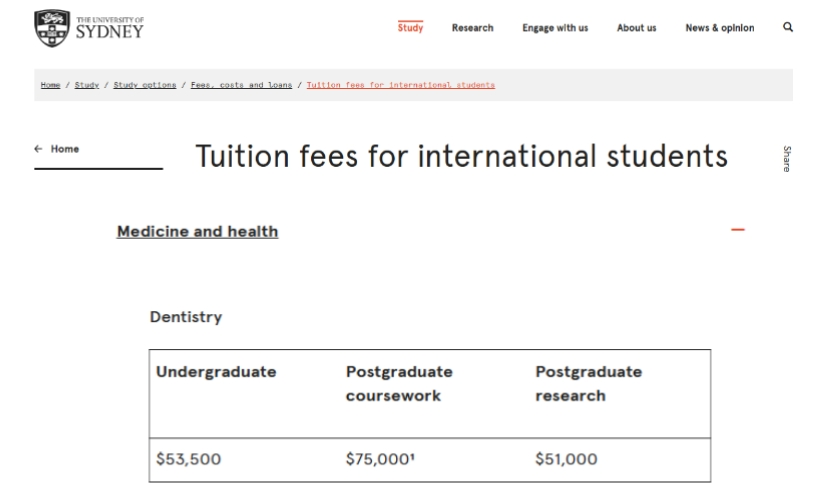
Task: Click the back arrow beside Home
Action: click(38, 149)
